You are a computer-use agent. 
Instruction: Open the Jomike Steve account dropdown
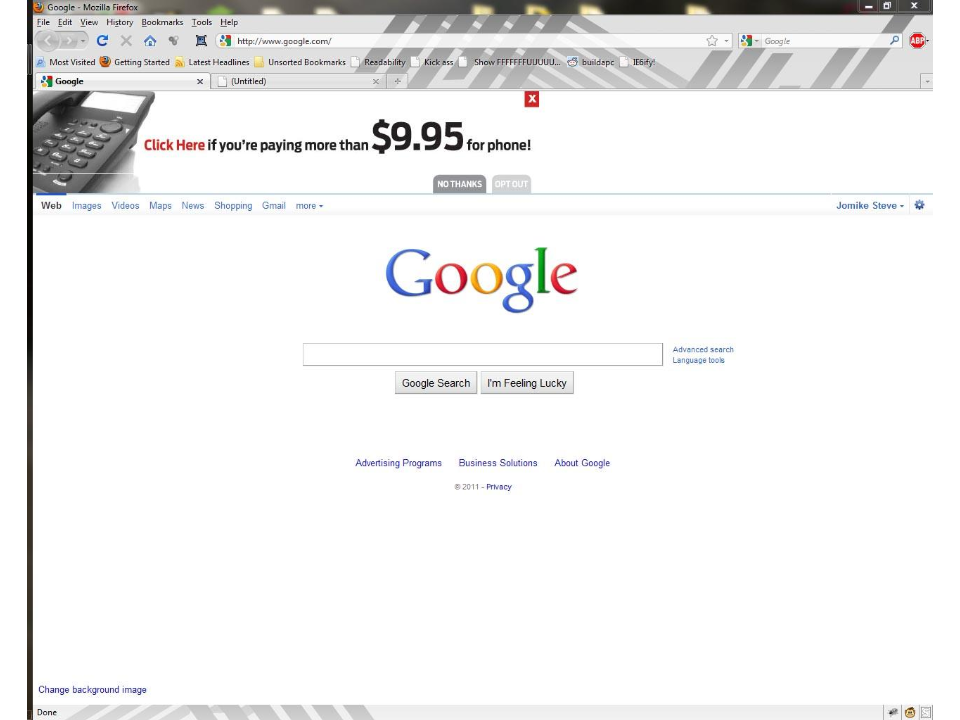pyautogui.click(x=870, y=206)
